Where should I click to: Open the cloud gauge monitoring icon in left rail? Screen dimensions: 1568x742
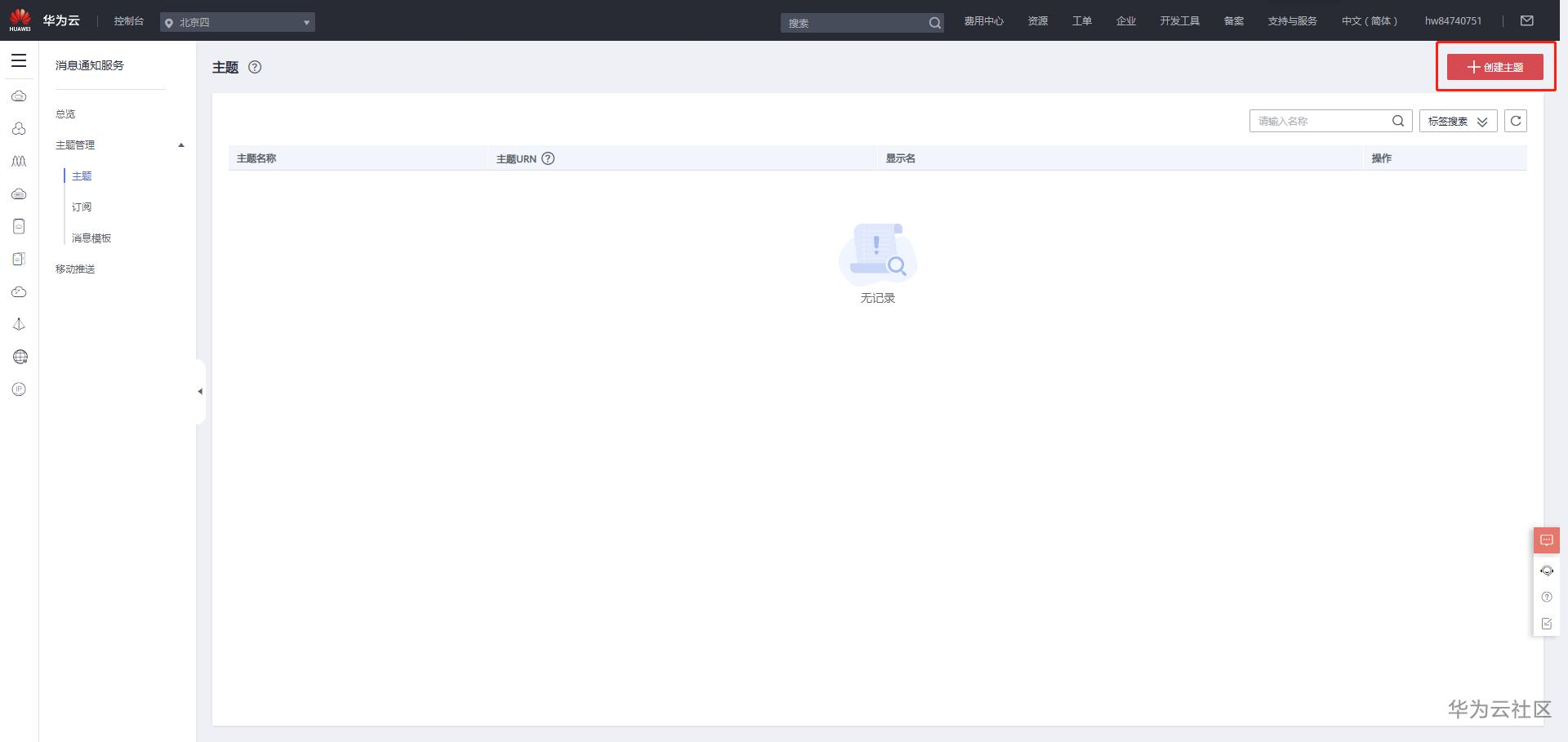tap(19, 291)
